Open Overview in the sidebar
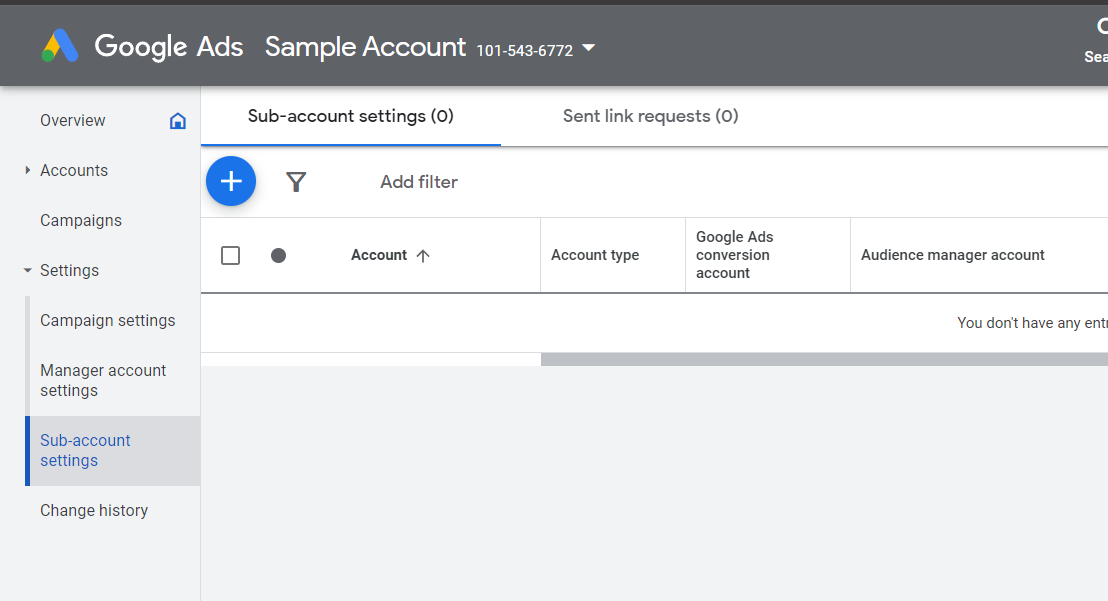Viewport: 1108px width, 601px height. (73, 121)
